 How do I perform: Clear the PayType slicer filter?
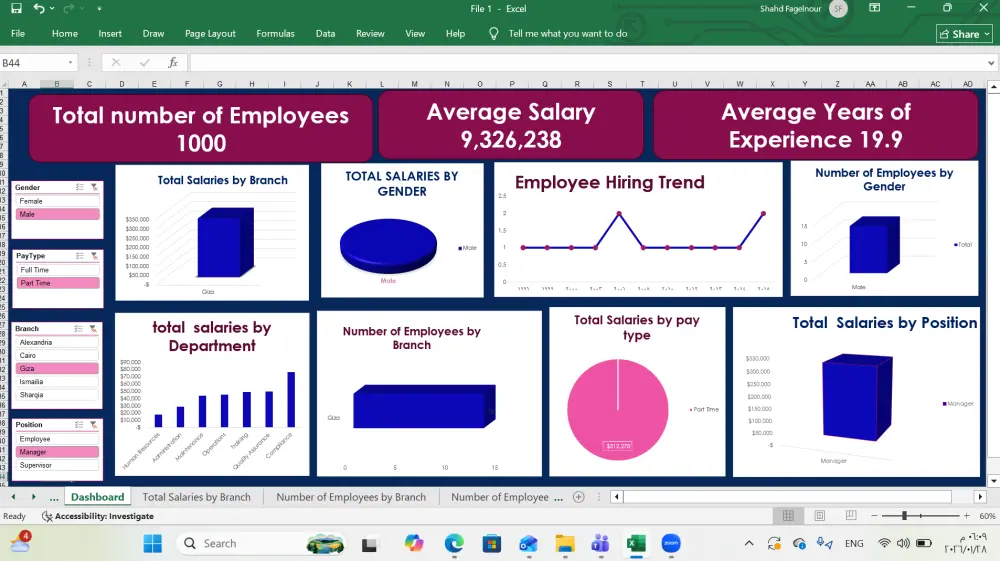point(94,256)
